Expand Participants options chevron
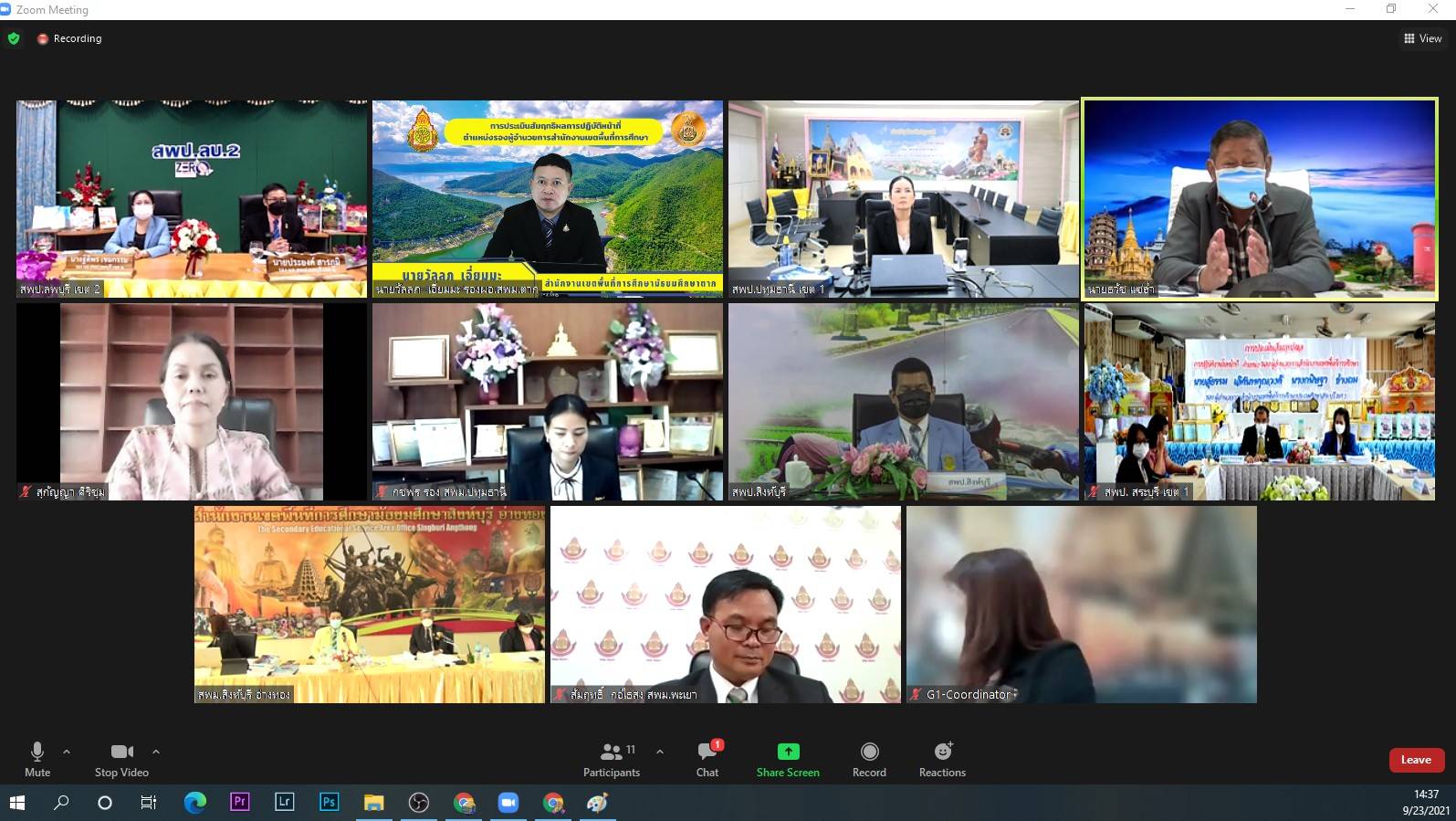 660,752
